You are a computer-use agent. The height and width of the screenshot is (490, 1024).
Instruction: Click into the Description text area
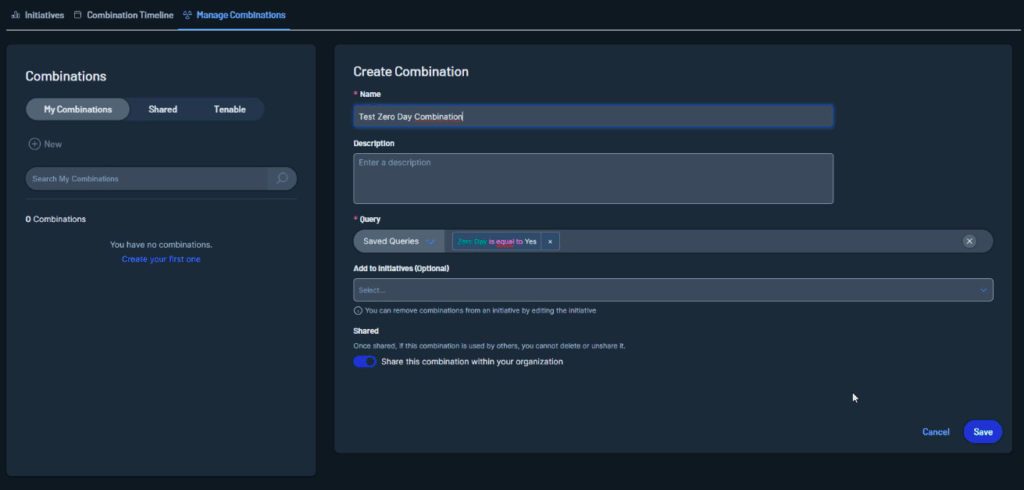593,178
